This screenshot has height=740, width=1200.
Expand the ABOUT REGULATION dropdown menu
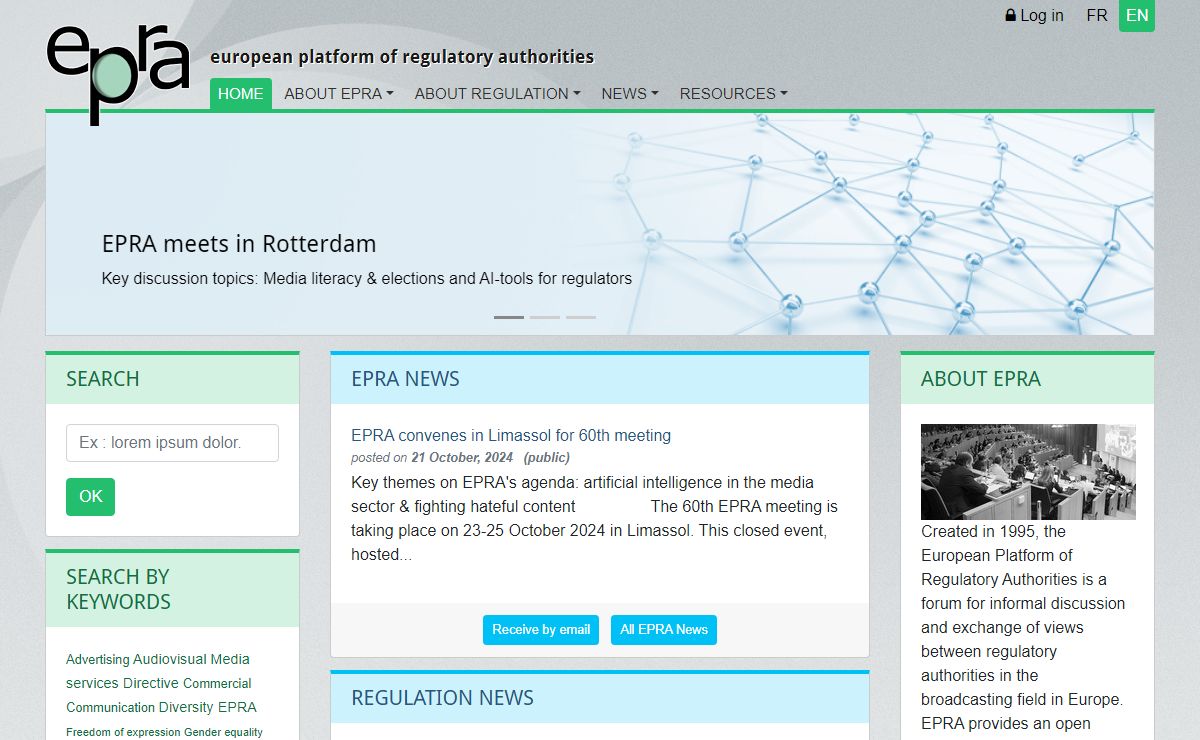pyautogui.click(x=498, y=94)
